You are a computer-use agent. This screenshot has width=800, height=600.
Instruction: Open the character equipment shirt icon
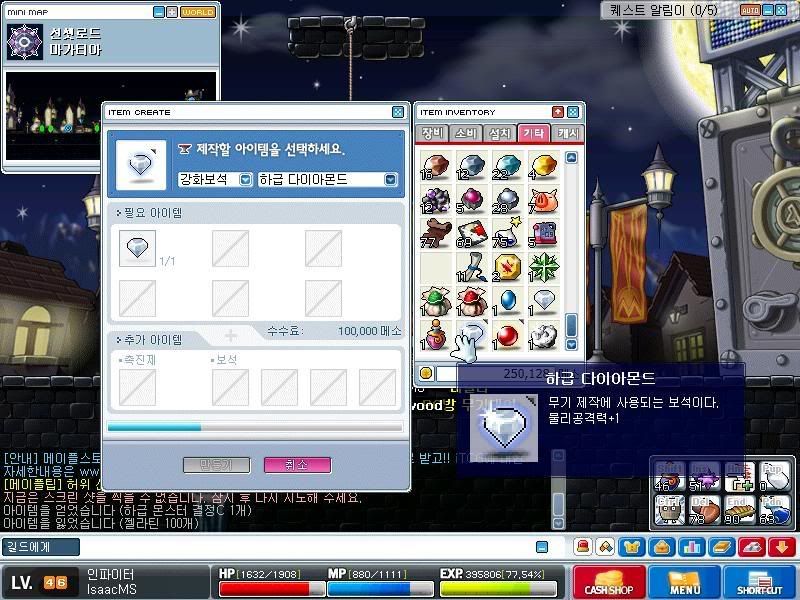[x=633, y=547]
